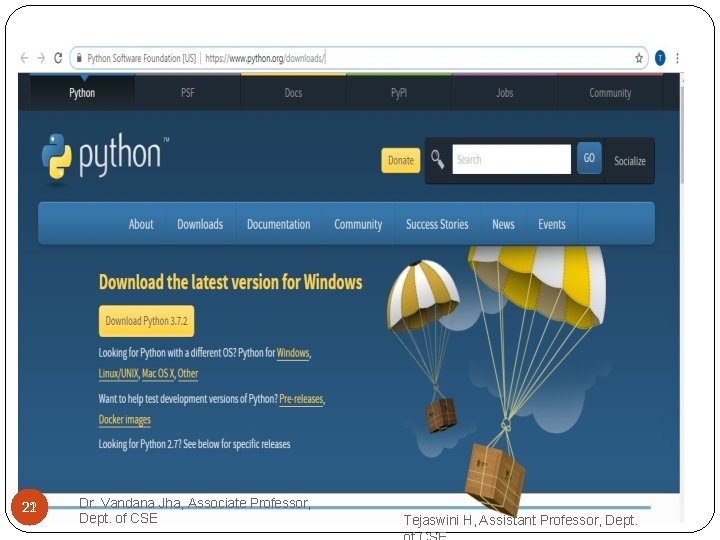Open Documentation in the main navigation
The image size is (720, 540).
(279, 224)
